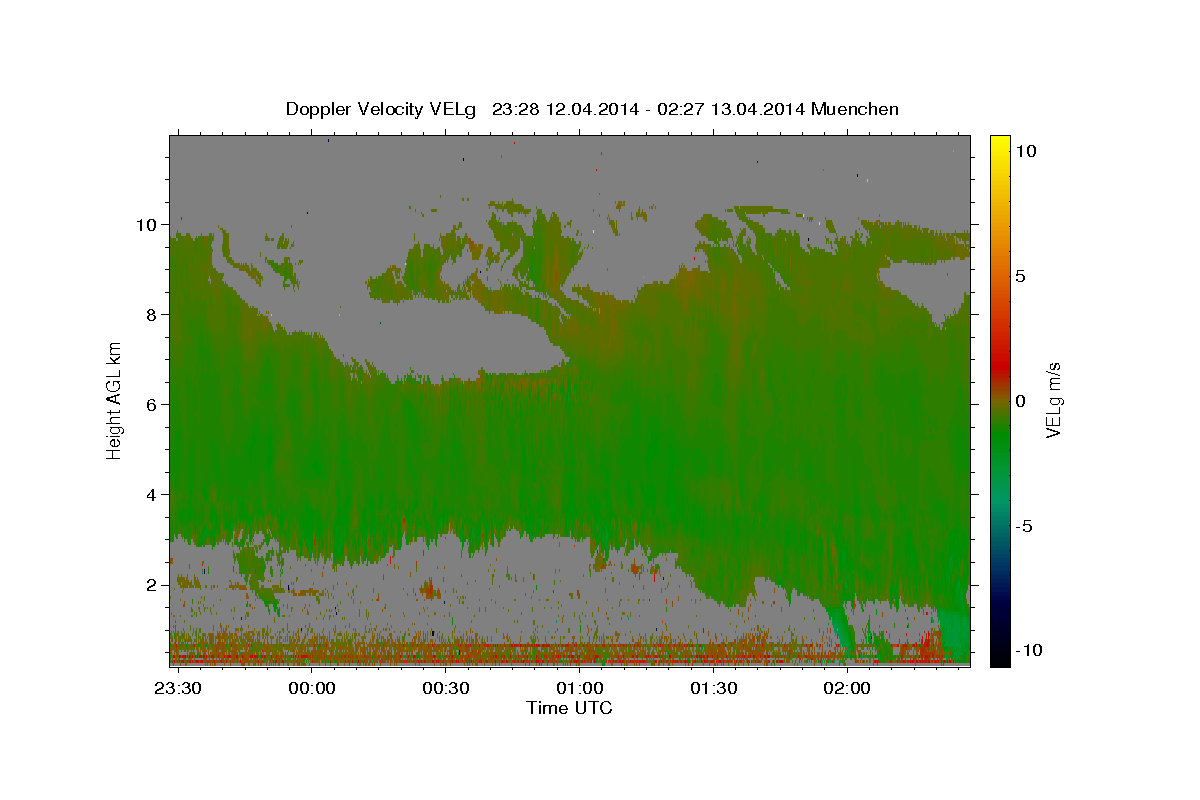Click the height axis value 10 on the left
This screenshot has height=800, width=1200.
tap(147, 225)
